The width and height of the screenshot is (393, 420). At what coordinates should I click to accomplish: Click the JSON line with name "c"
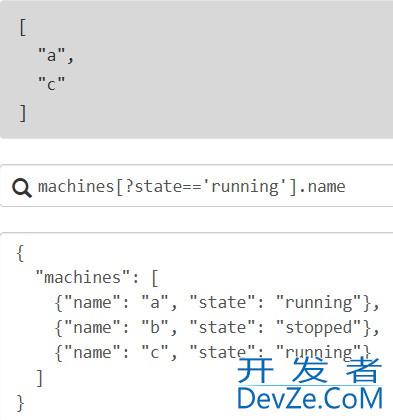tap(213, 353)
